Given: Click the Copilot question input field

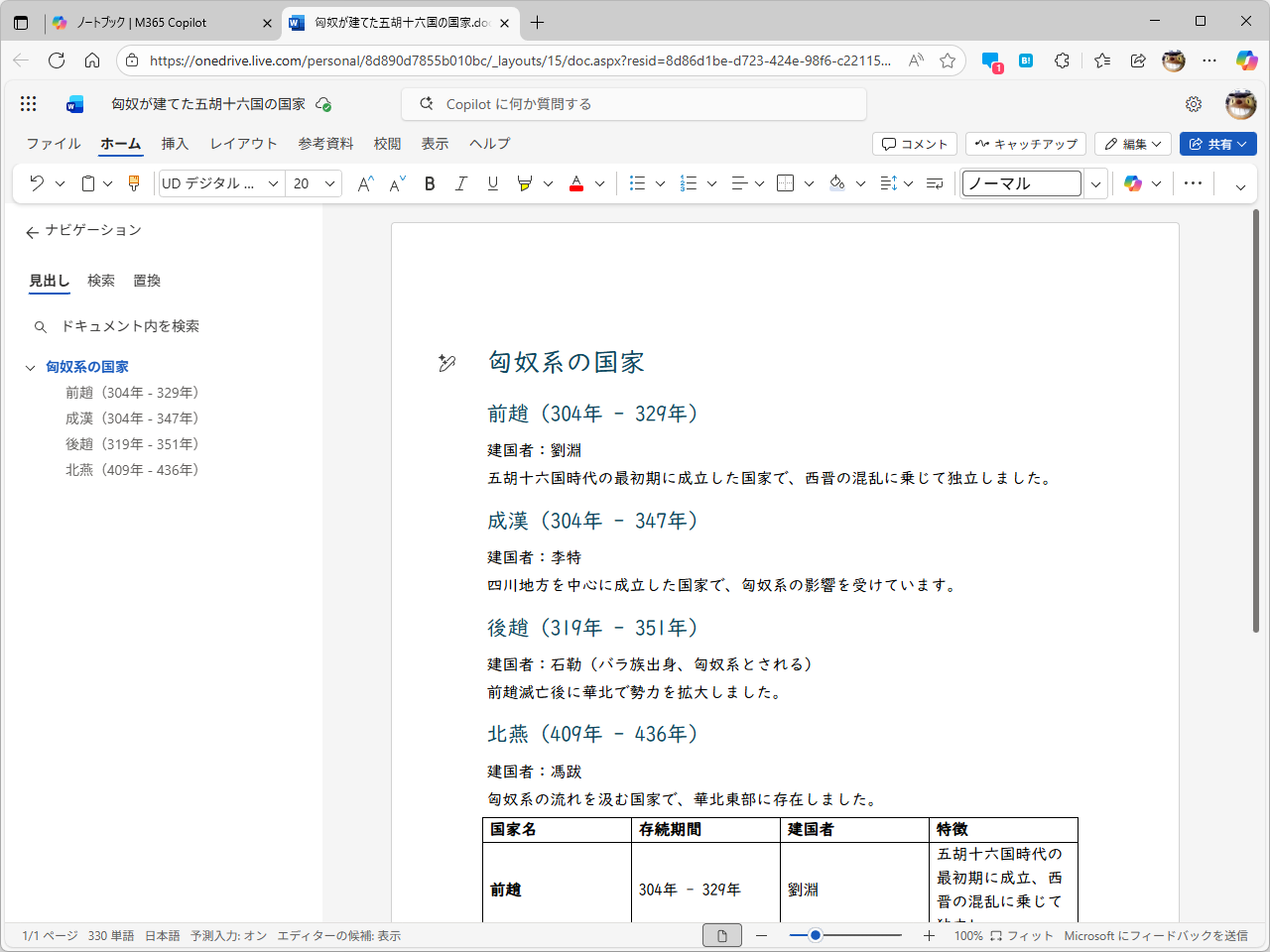Looking at the screenshot, I should tap(635, 103).
